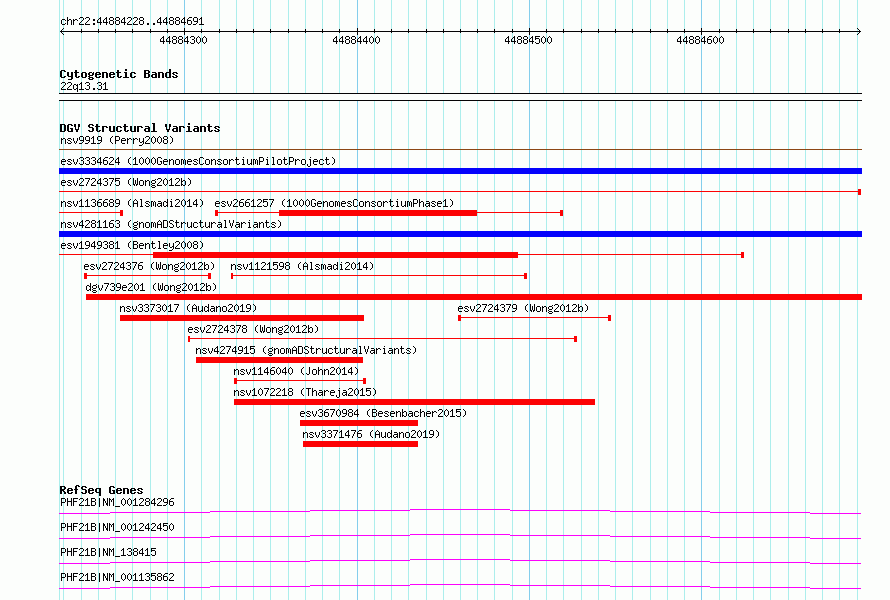Viewport: 890px width, 600px height.
Task: Click the esv1949381 thick red bar
Action: (335, 255)
